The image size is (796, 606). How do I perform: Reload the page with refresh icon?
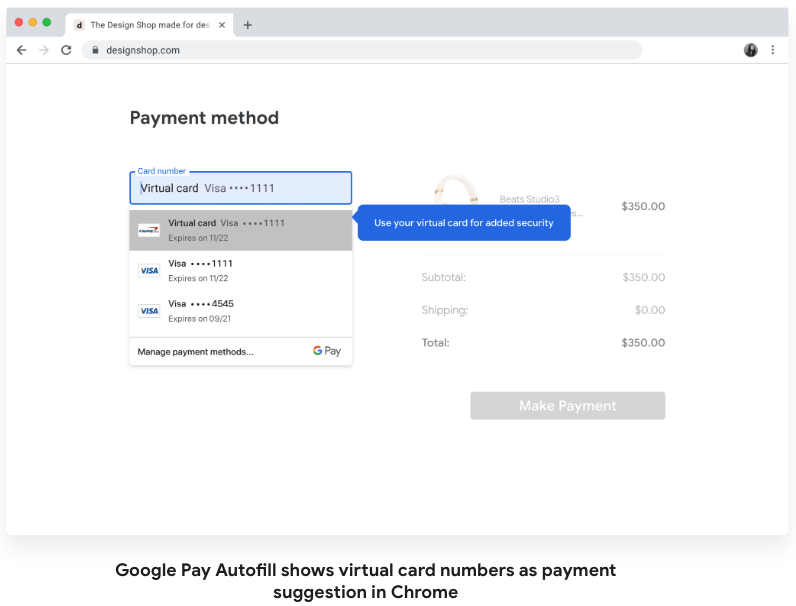pos(66,50)
